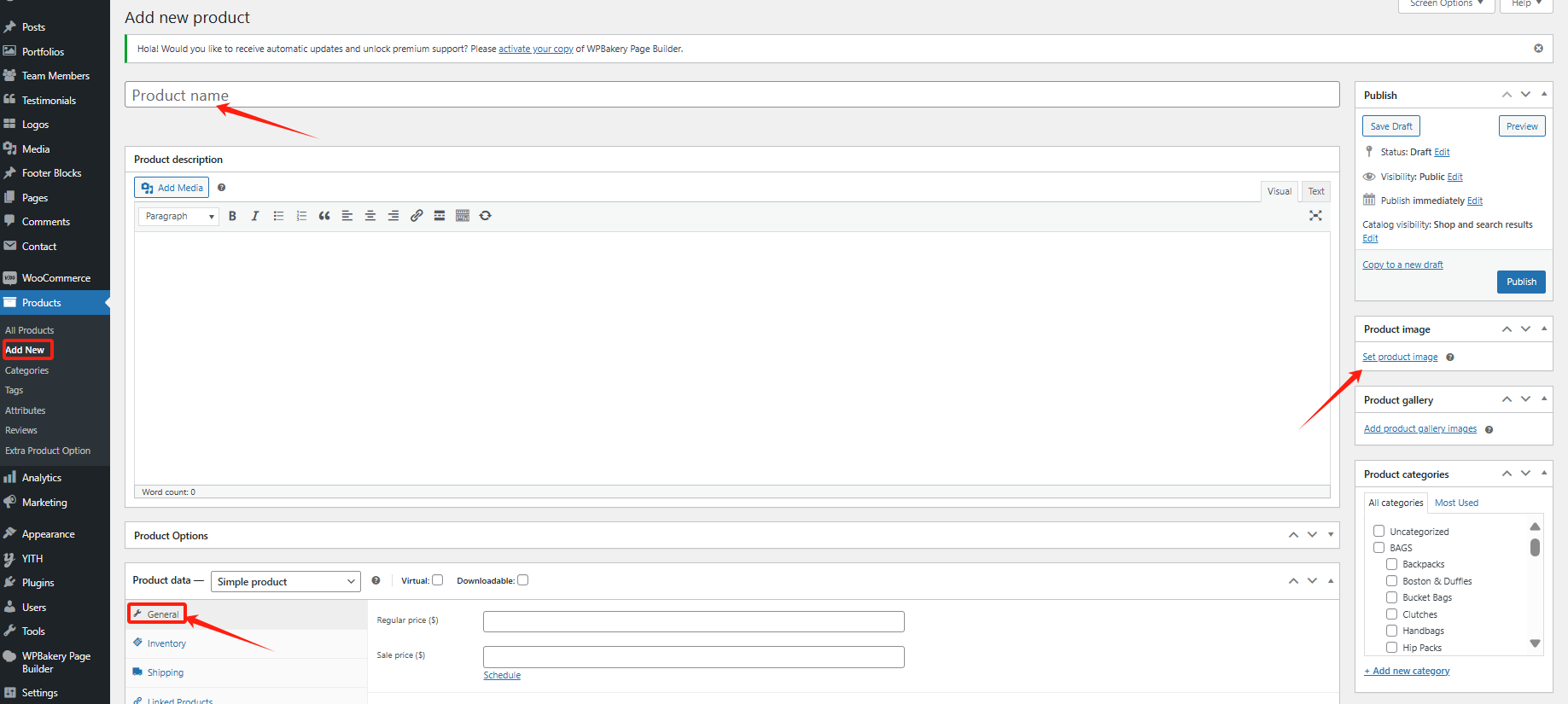The width and height of the screenshot is (1568, 704).
Task: Move the Publish panel down
Action: tap(1525, 95)
